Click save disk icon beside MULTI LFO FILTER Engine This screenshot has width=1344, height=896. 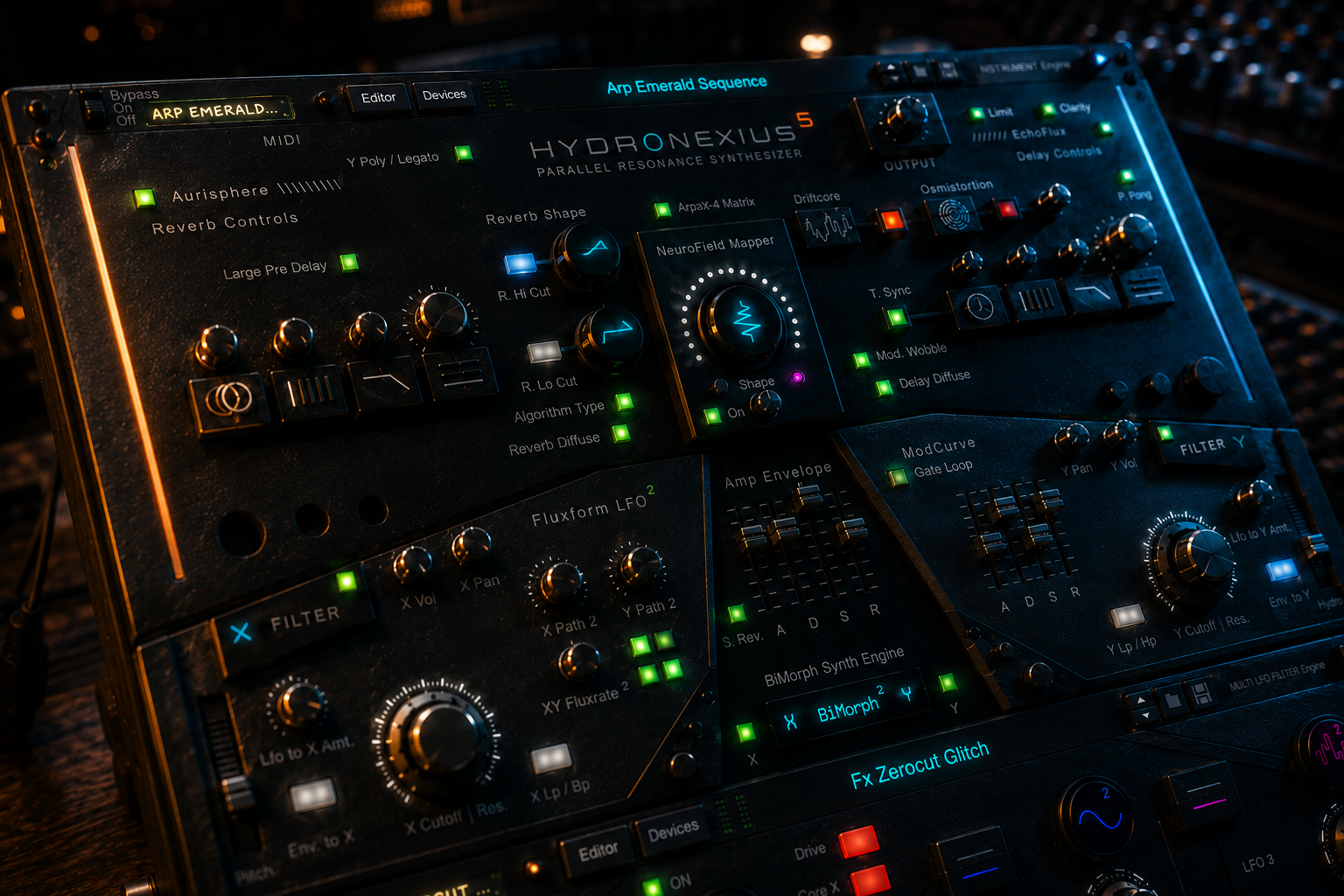pos(1200,694)
